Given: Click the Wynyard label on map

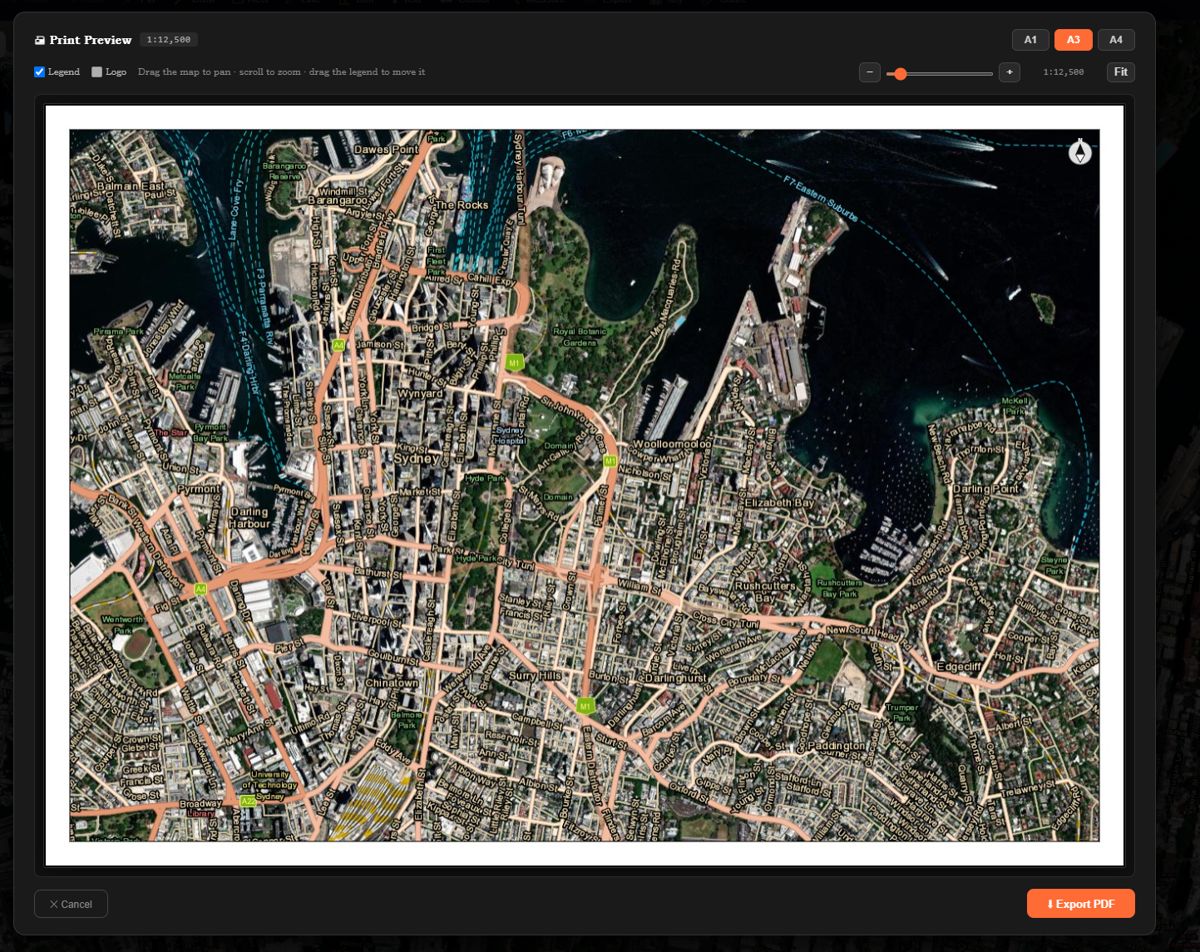Looking at the screenshot, I should pos(420,394).
